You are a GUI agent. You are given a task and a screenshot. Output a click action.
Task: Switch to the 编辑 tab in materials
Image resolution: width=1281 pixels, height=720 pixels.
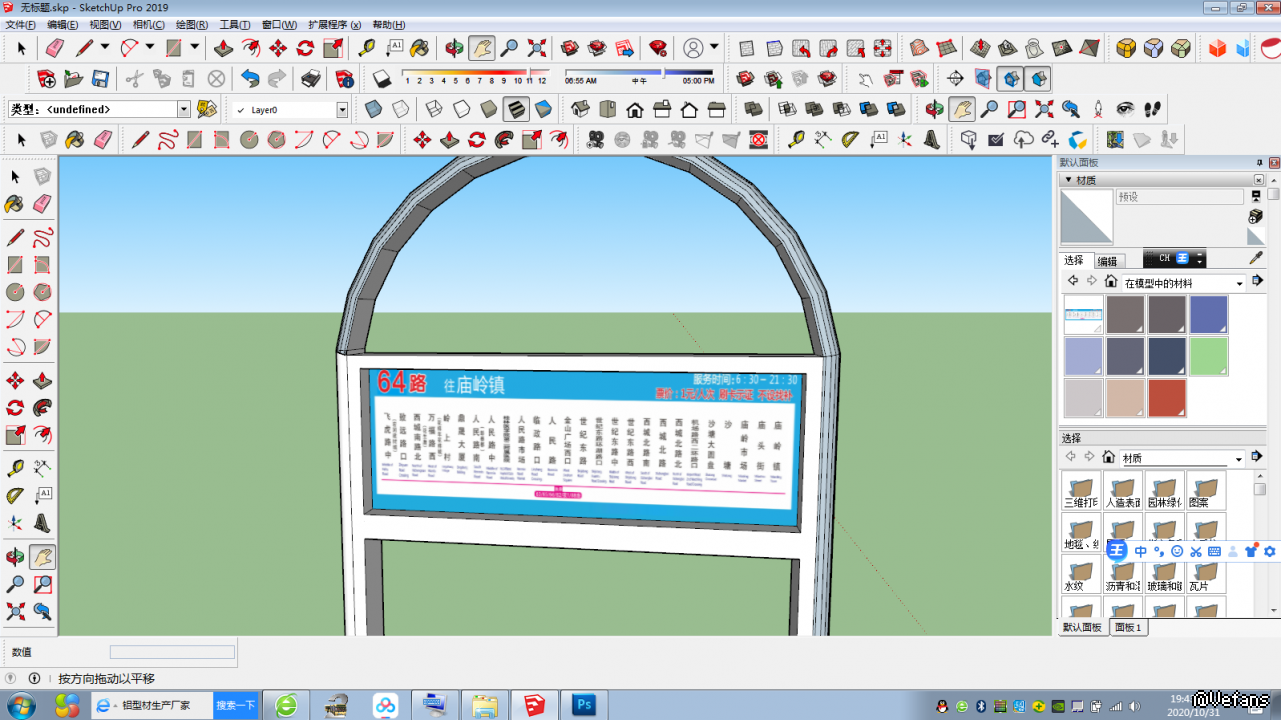click(1107, 261)
